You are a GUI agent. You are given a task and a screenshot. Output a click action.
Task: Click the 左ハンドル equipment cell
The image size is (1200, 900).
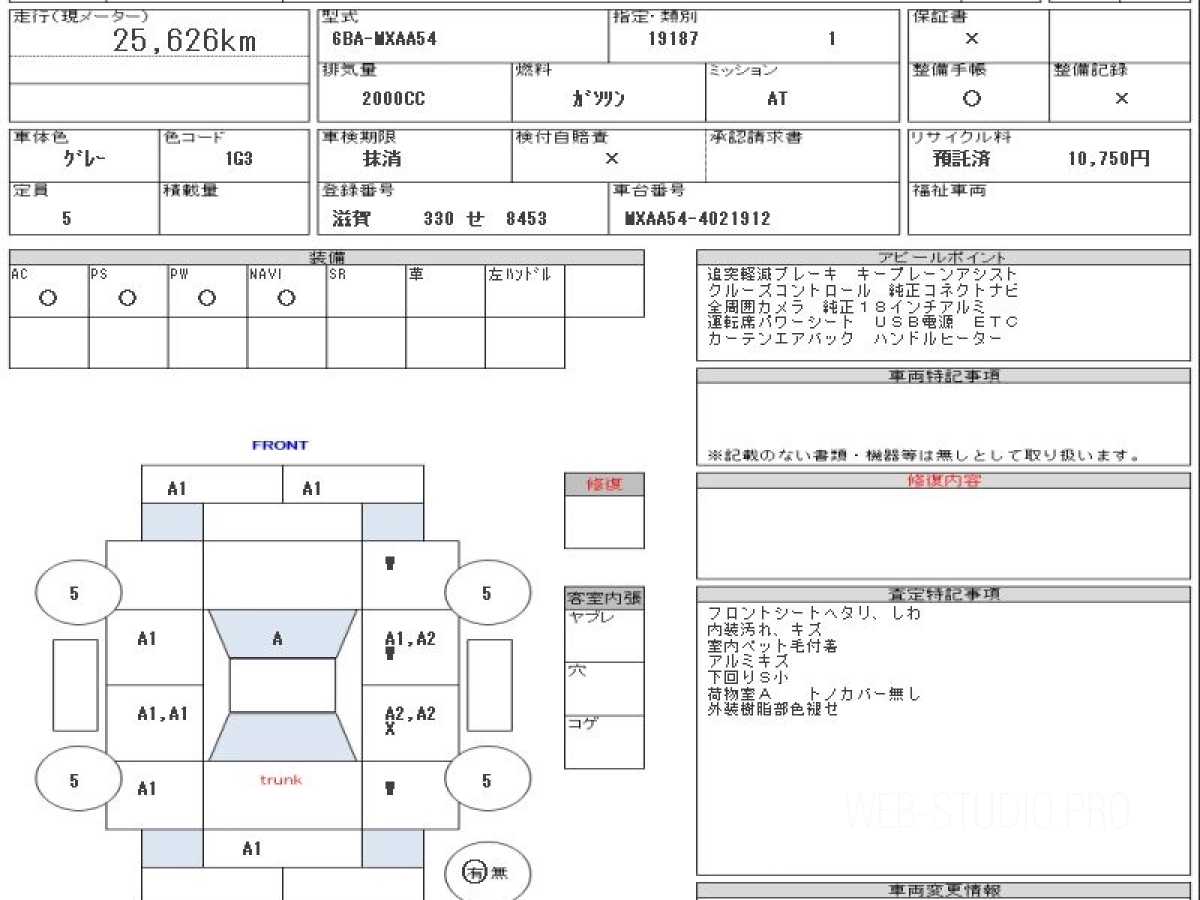(525, 291)
